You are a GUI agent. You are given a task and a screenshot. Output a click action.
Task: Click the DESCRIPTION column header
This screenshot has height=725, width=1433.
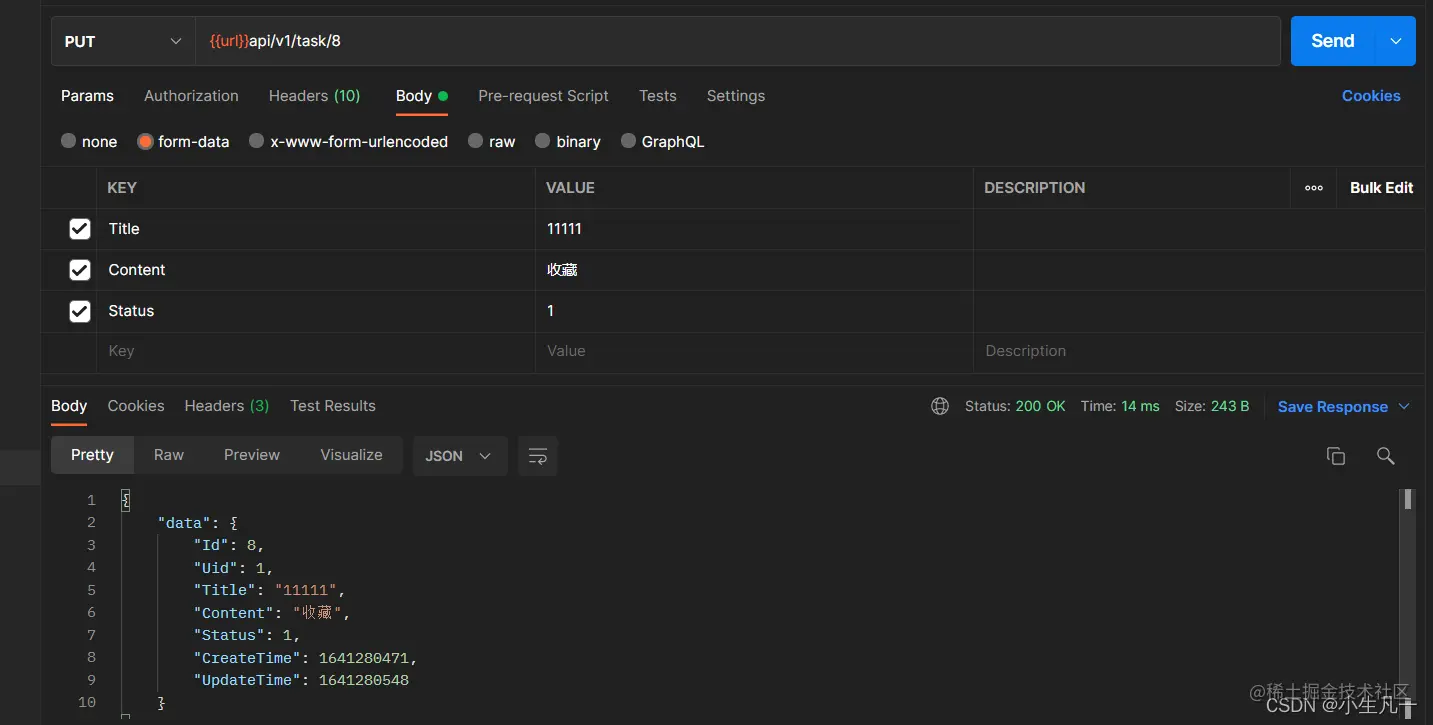point(1034,188)
